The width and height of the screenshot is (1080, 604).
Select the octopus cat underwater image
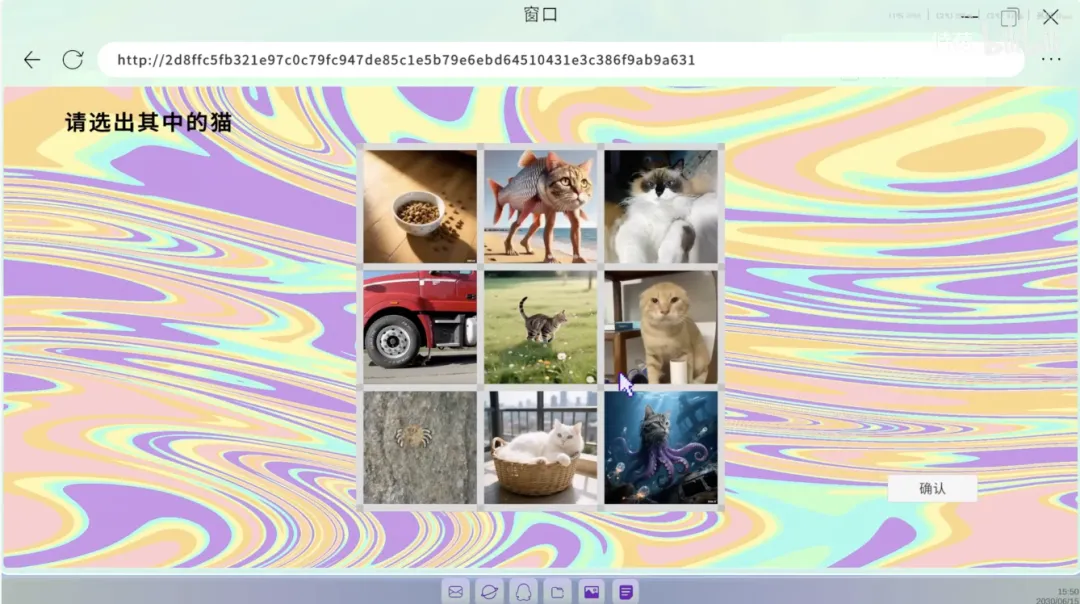coord(661,448)
